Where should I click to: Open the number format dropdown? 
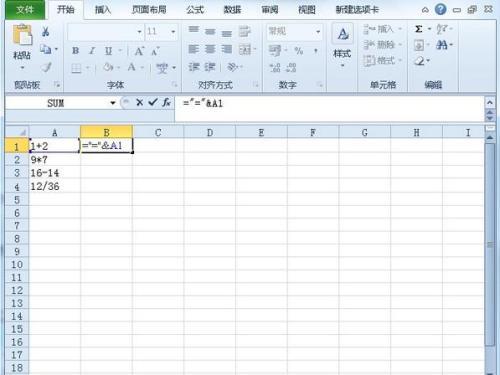pos(318,32)
